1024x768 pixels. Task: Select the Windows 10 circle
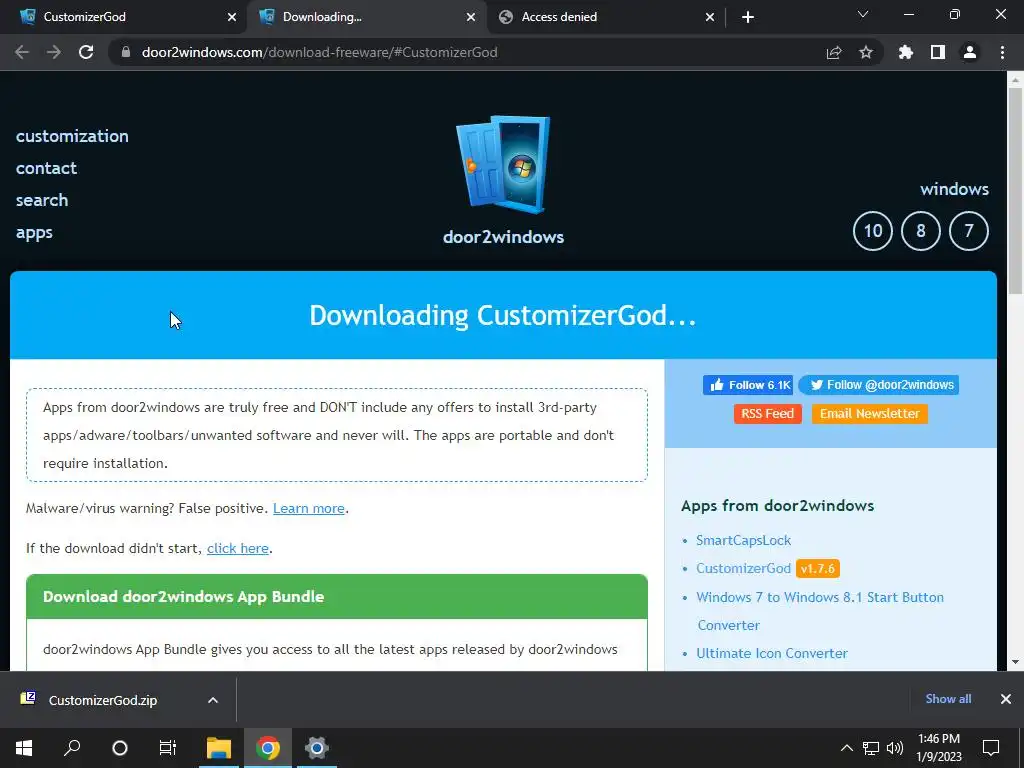(x=872, y=231)
